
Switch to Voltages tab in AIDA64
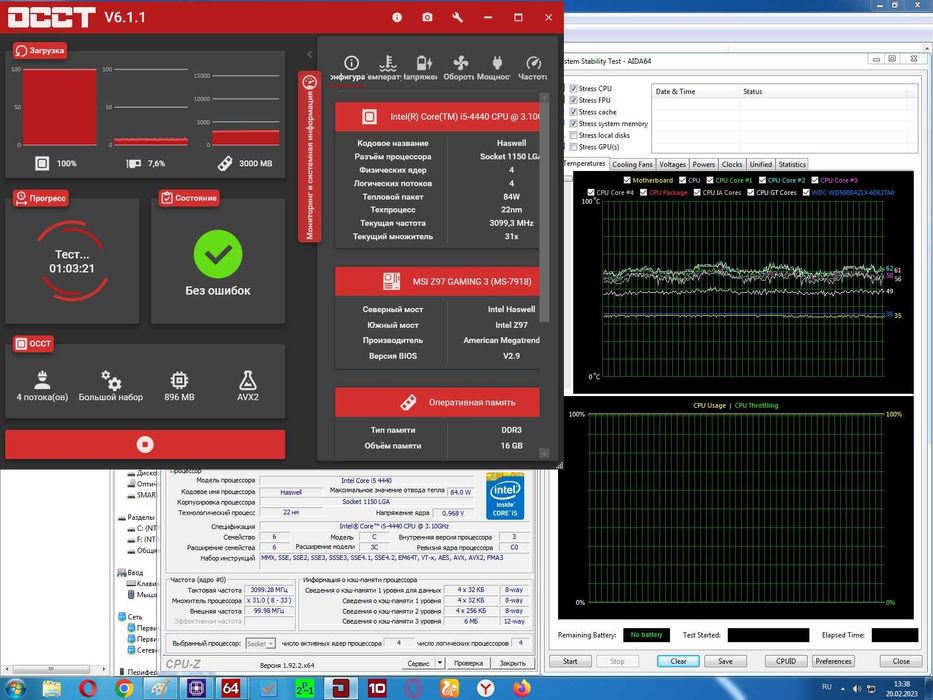tap(672, 164)
